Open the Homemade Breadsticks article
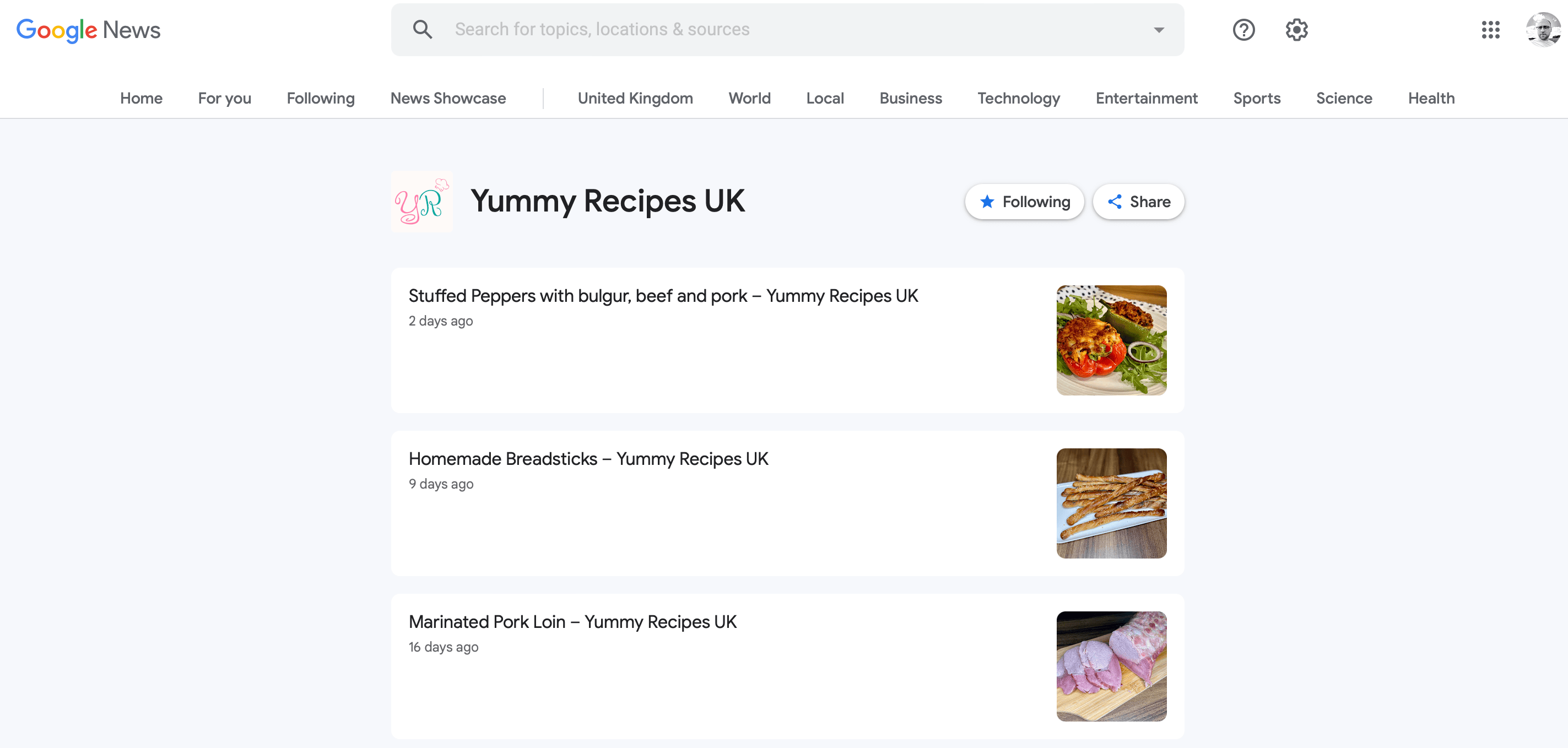The width and height of the screenshot is (1568, 748). (x=588, y=459)
